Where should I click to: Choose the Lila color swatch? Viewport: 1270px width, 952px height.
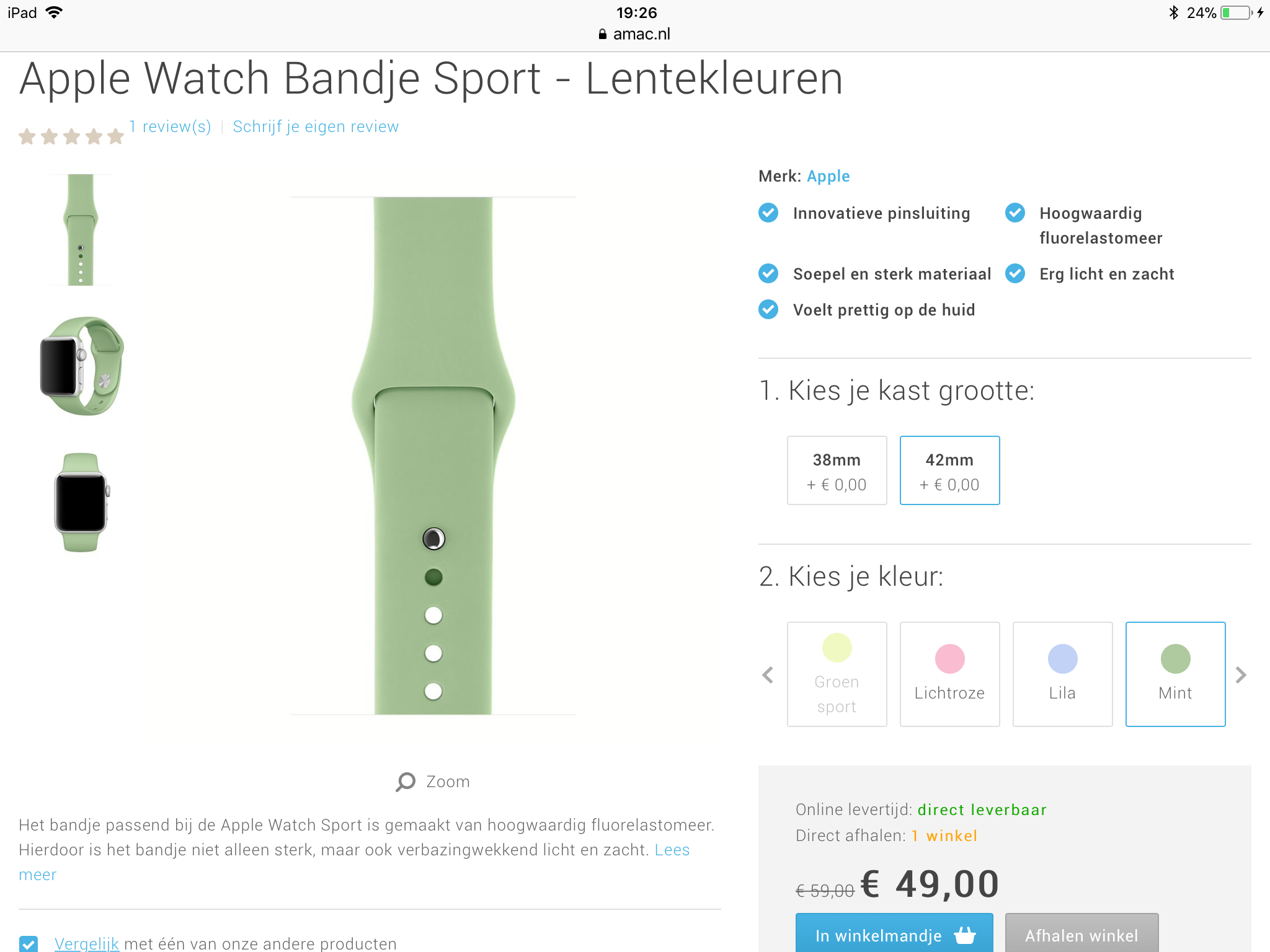pos(1062,674)
